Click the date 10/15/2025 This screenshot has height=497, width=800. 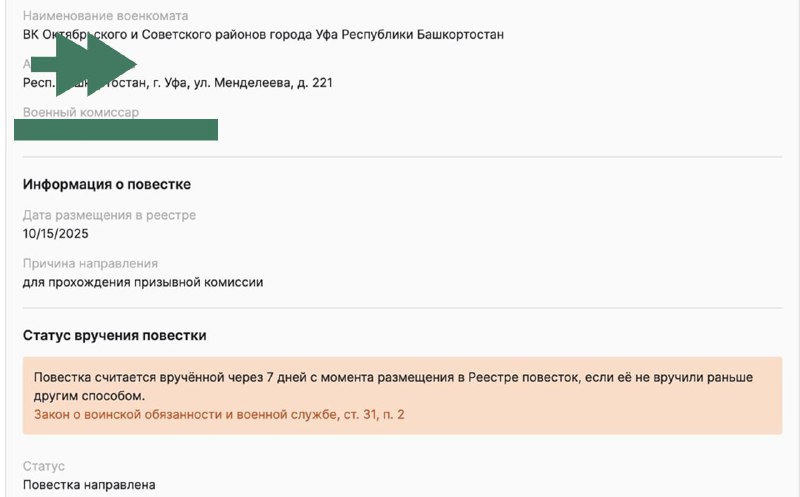click(56, 234)
